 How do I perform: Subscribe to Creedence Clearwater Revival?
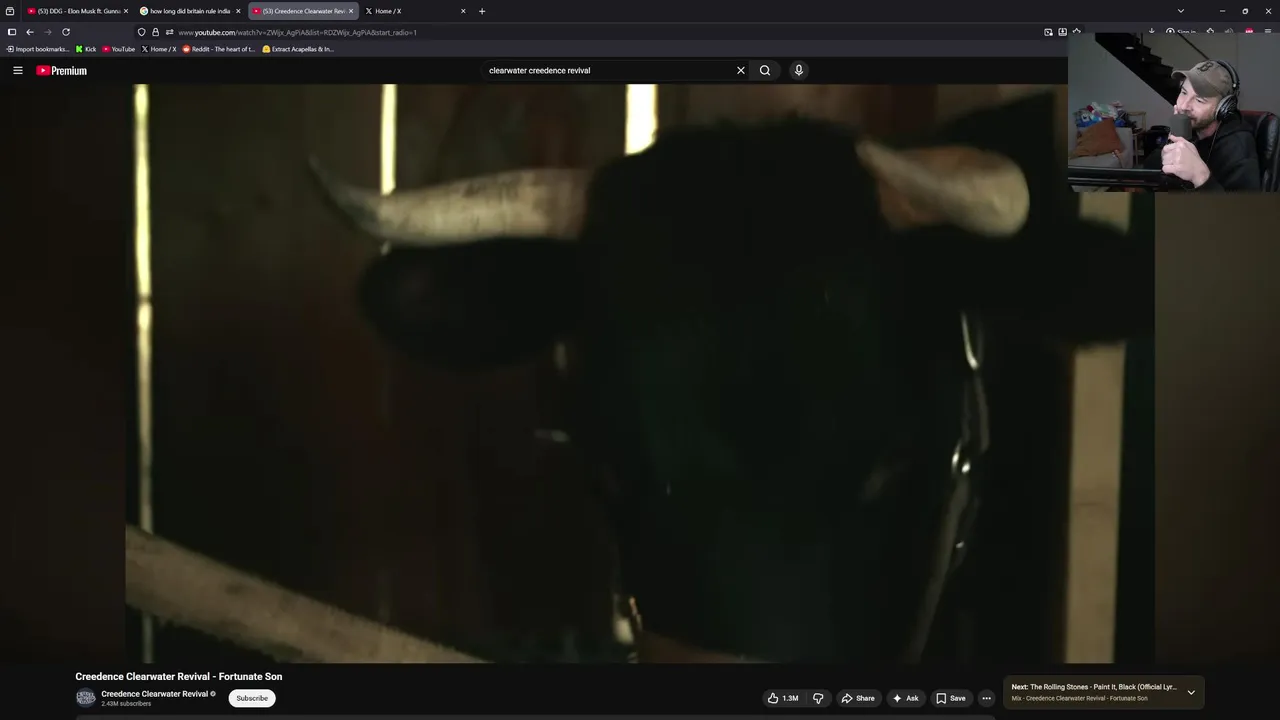coord(252,698)
